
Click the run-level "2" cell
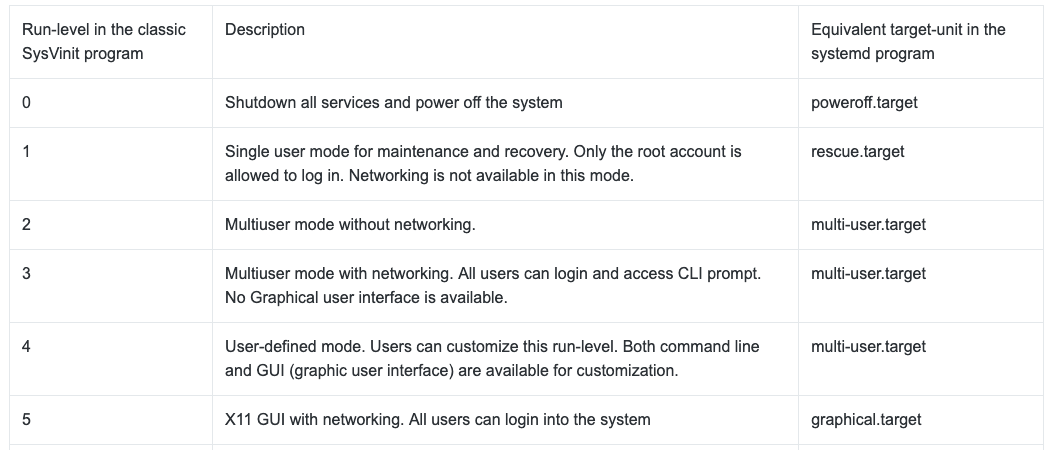pos(26,225)
